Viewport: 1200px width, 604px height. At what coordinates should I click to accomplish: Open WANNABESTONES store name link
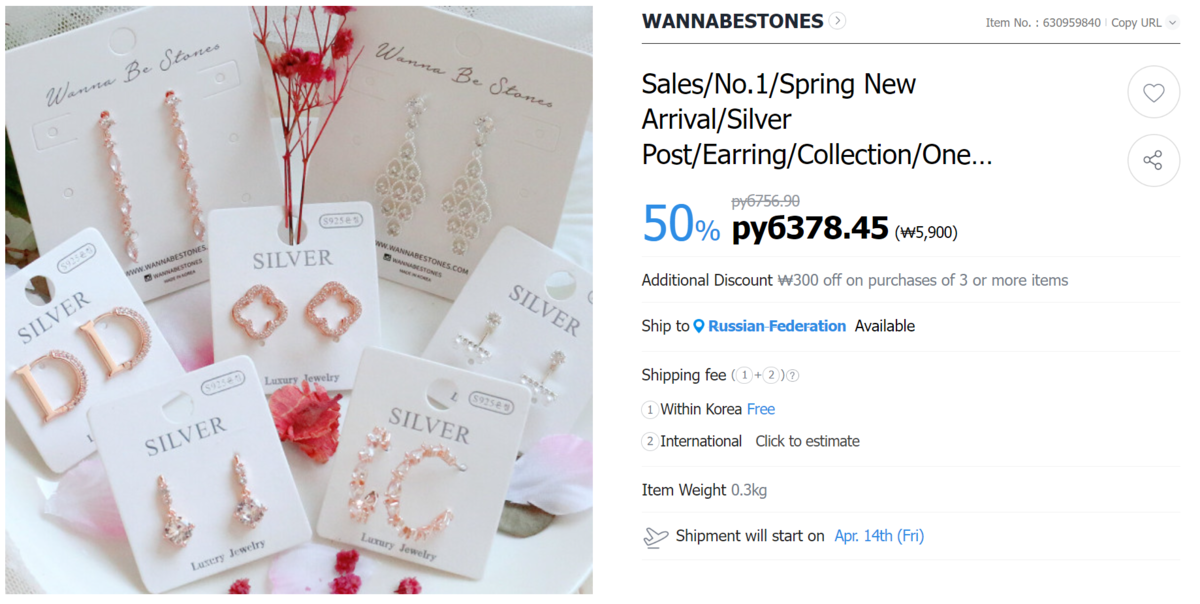[x=732, y=21]
